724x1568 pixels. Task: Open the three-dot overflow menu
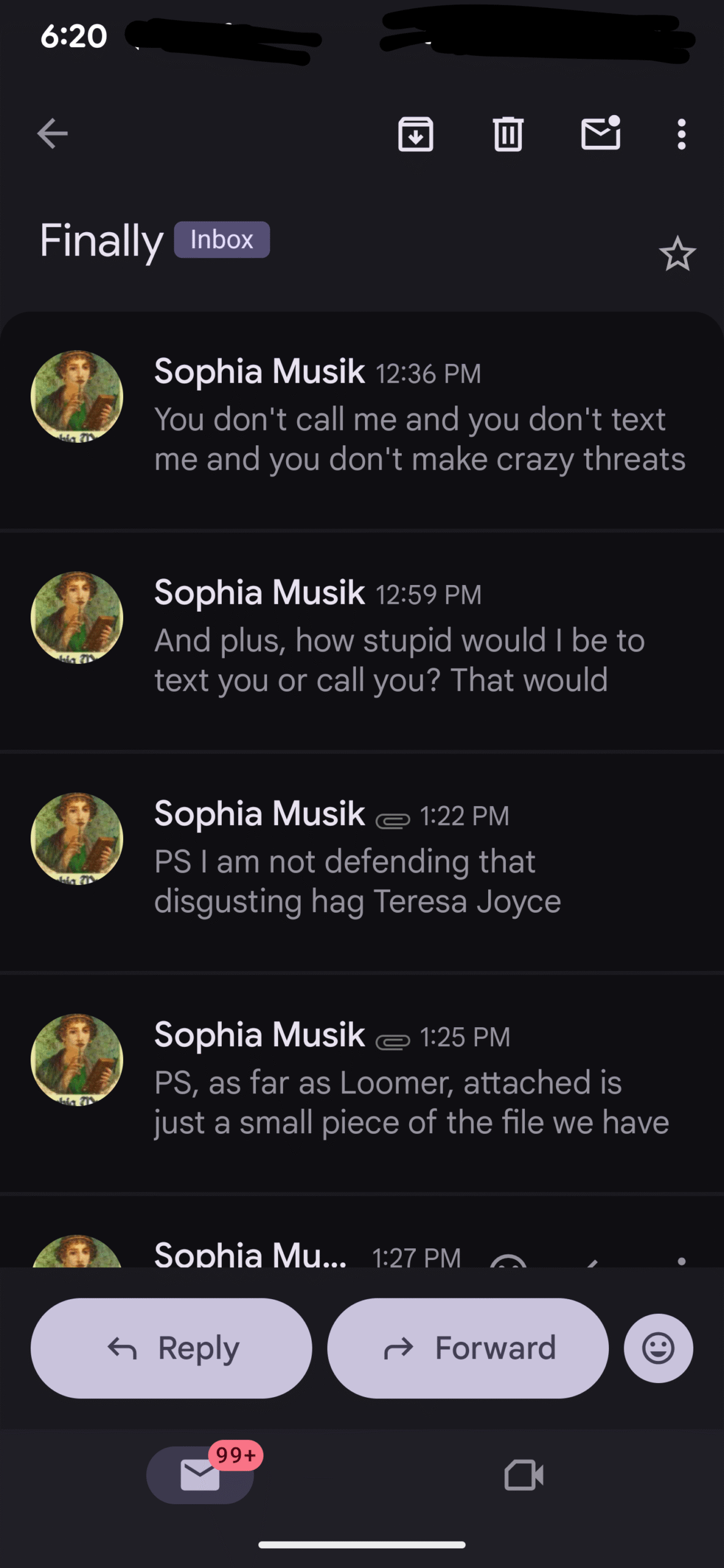coord(681,134)
